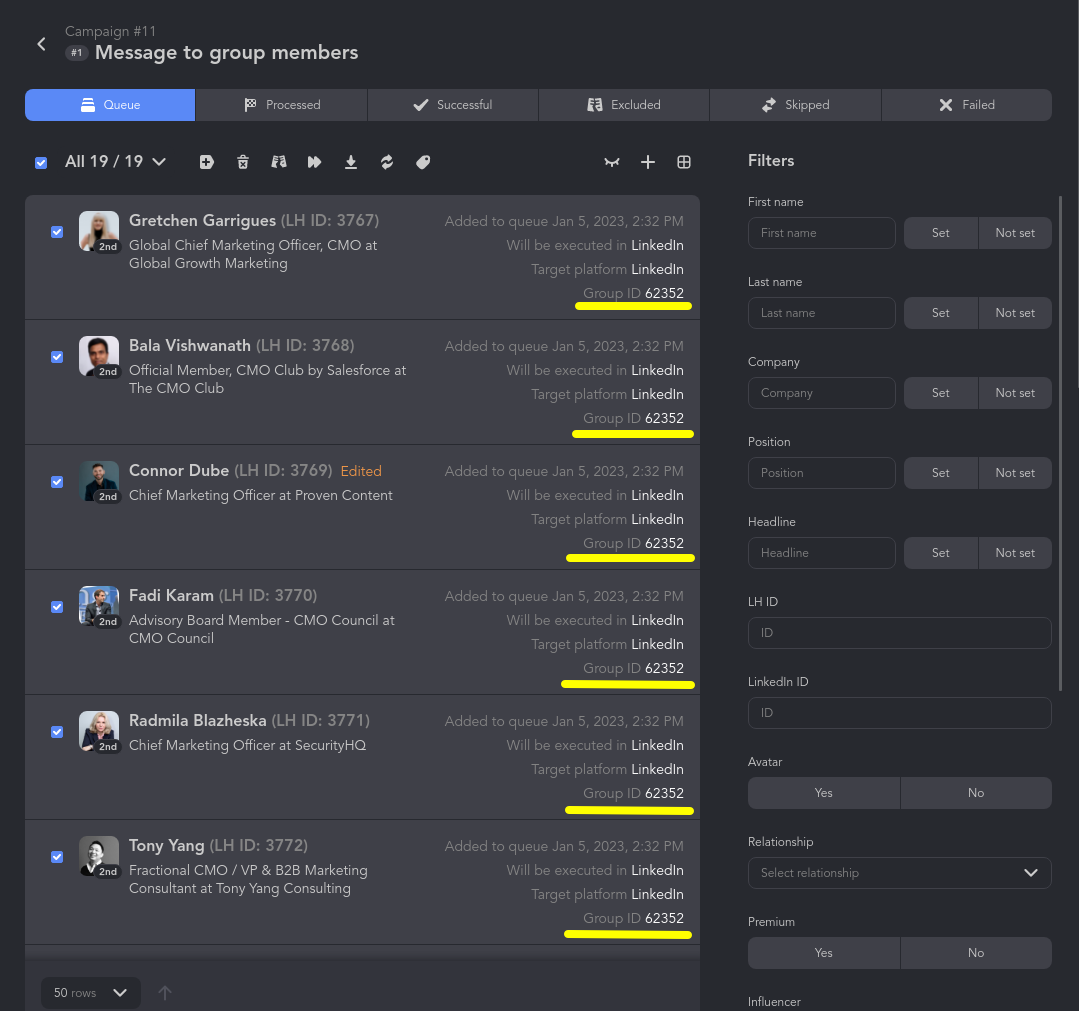Image resolution: width=1079 pixels, height=1011 pixels.
Task: Open the Select relationship dropdown
Action: pyautogui.click(x=899, y=873)
